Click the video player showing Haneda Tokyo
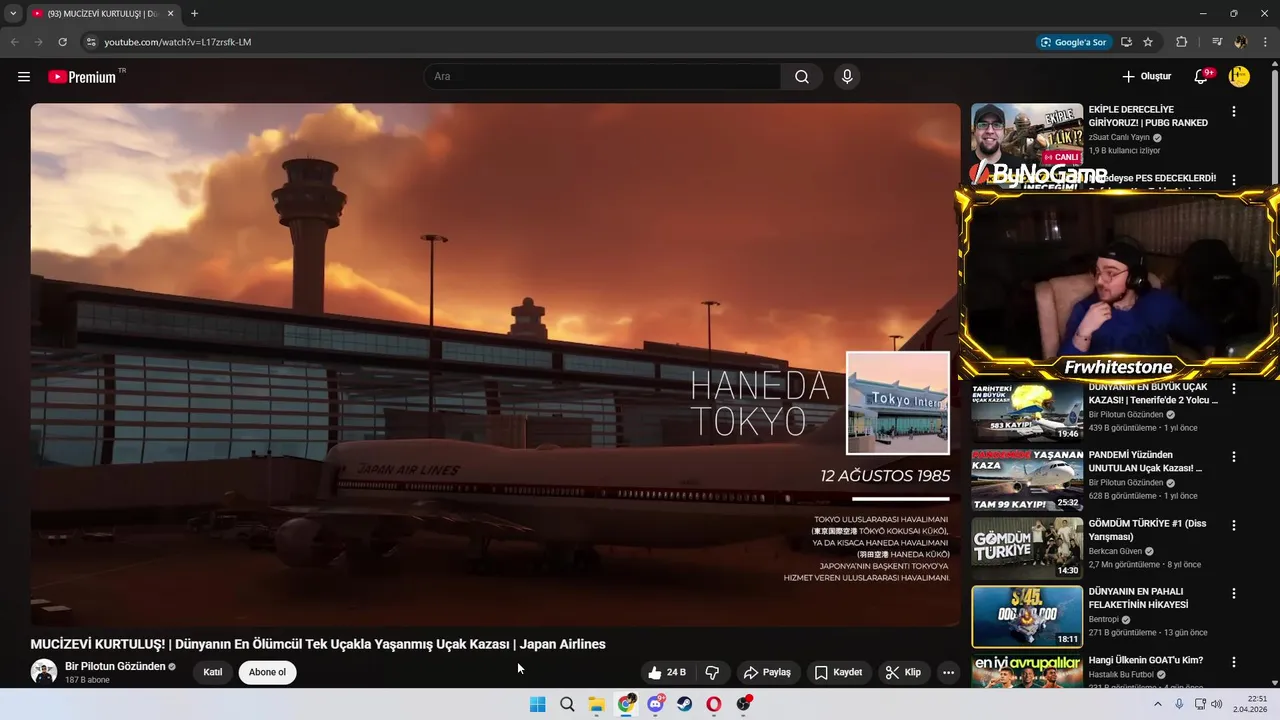This screenshot has width=1280, height=720. pyautogui.click(x=495, y=365)
